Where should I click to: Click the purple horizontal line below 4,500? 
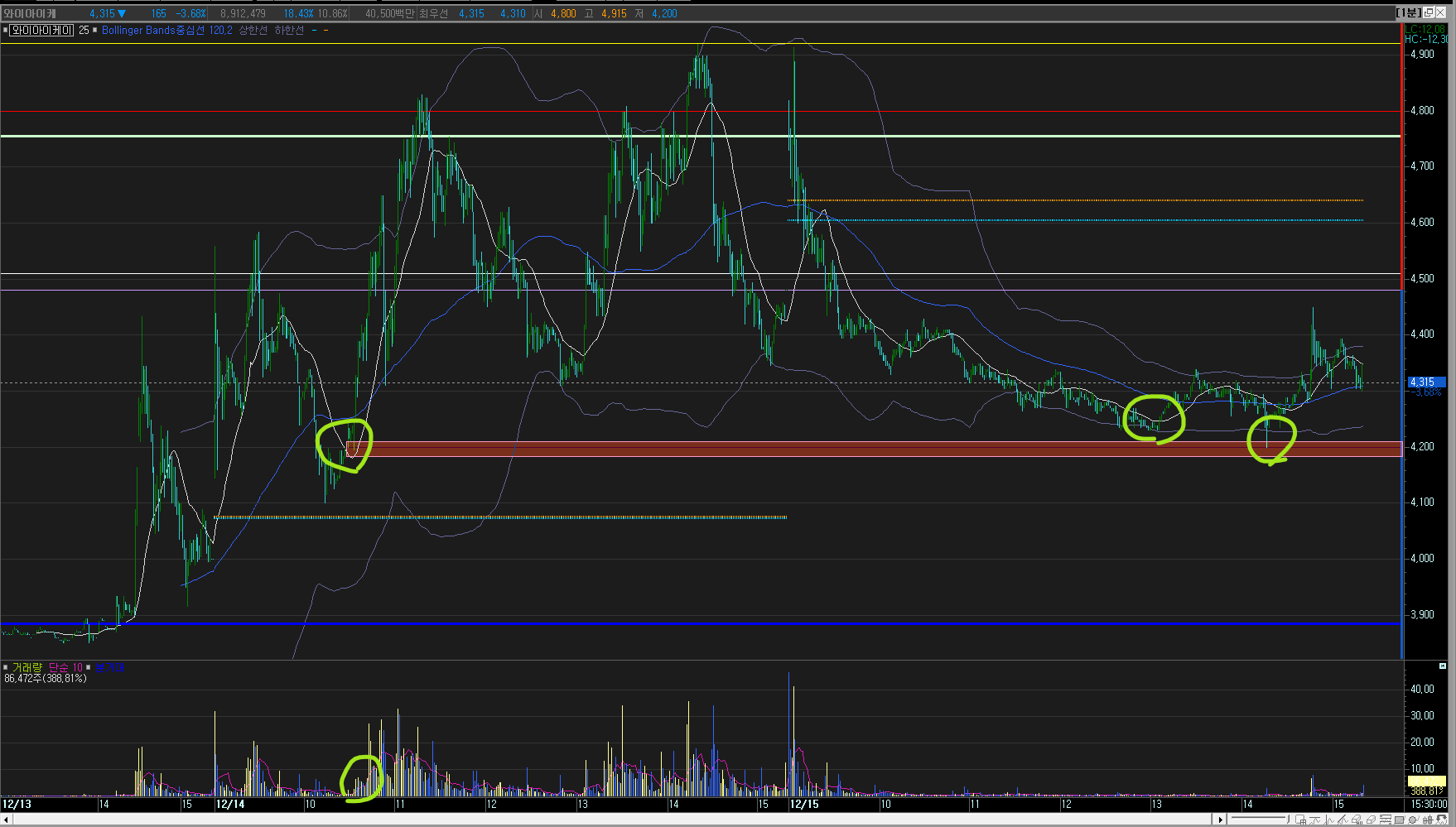pyautogui.click(x=701, y=290)
